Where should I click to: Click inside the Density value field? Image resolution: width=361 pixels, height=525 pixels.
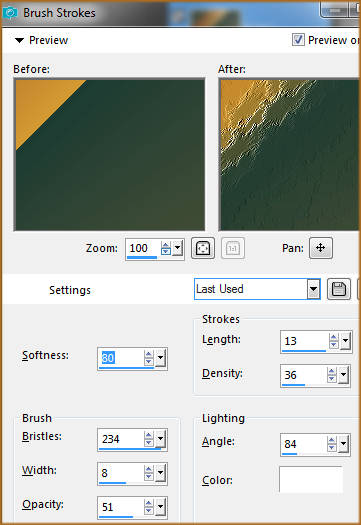pyautogui.click(x=304, y=375)
